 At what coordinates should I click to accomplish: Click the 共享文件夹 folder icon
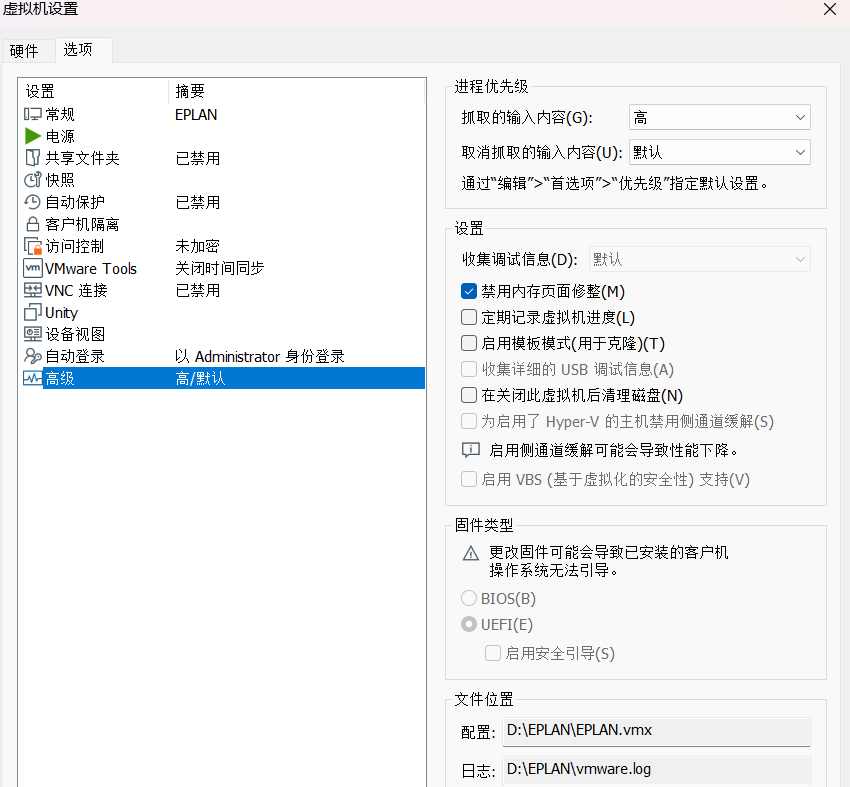coord(33,158)
